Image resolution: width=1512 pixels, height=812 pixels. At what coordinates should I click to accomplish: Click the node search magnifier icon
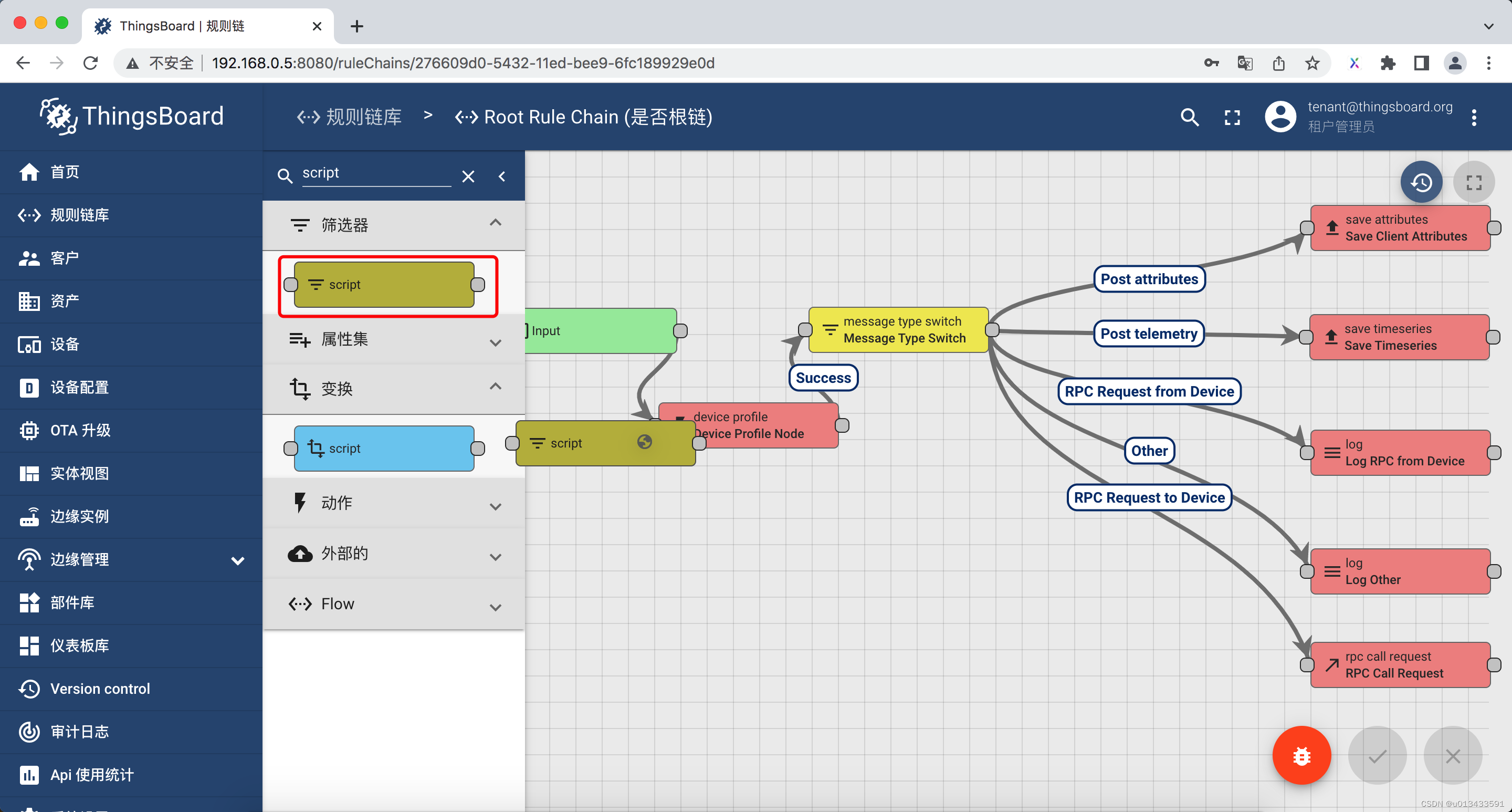pyautogui.click(x=285, y=176)
